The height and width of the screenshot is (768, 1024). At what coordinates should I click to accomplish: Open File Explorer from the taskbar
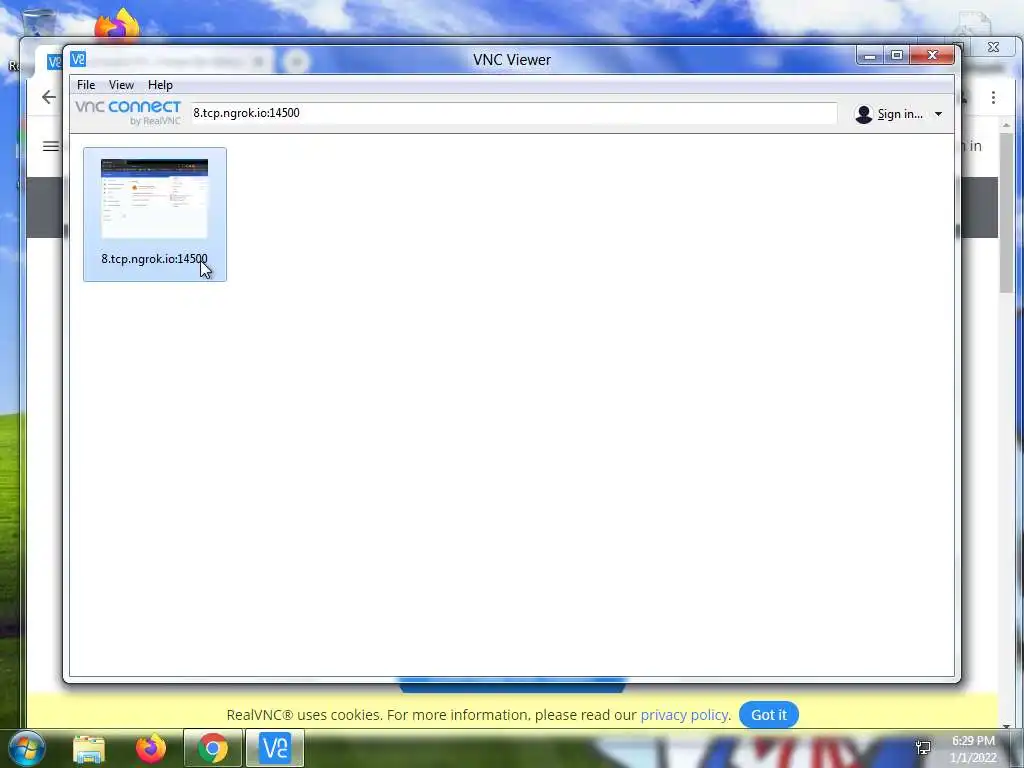pos(89,748)
